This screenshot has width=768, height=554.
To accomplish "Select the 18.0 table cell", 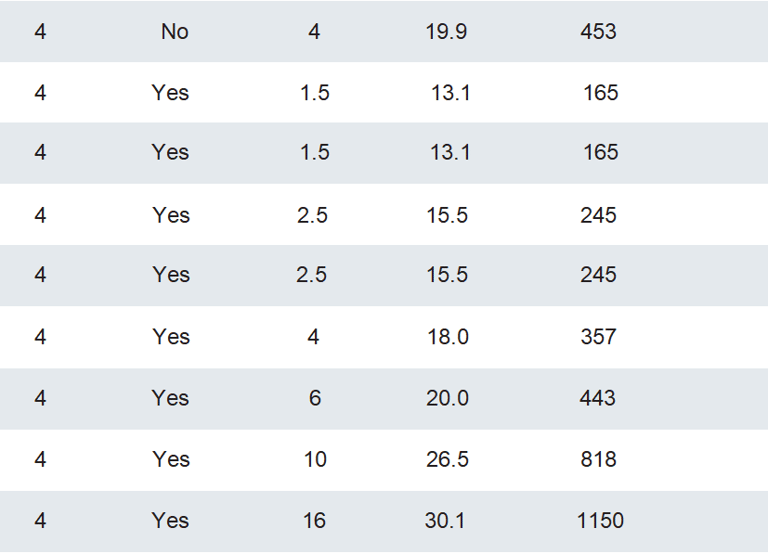I will pyautogui.click(x=447, y=337).
